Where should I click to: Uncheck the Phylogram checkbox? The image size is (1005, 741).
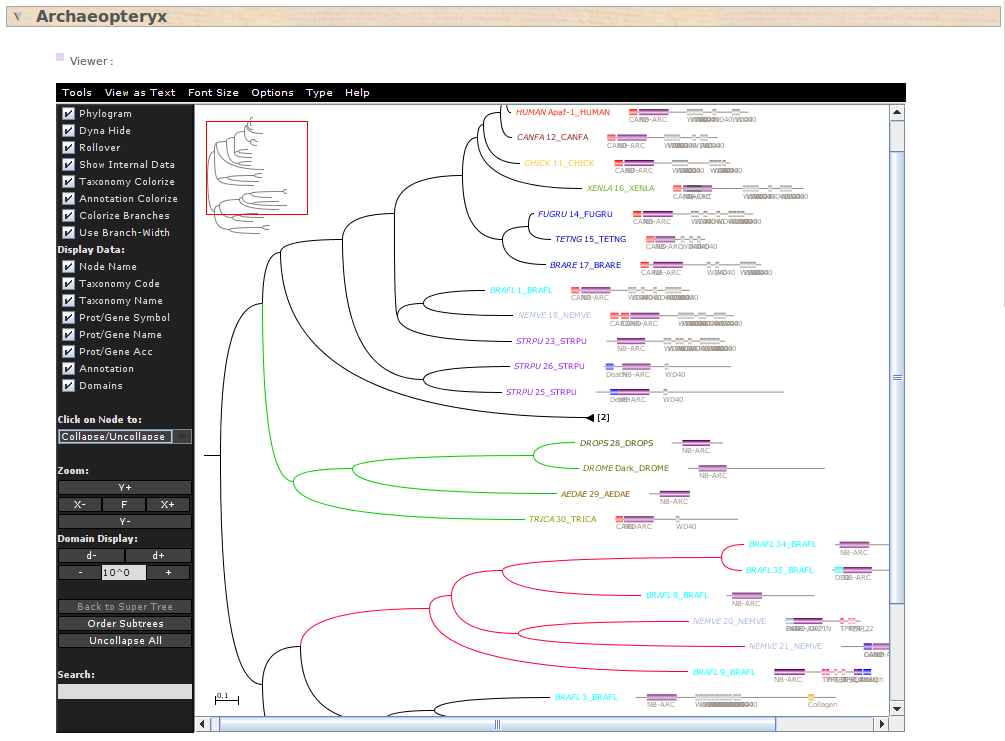click(x=68, y=114)
